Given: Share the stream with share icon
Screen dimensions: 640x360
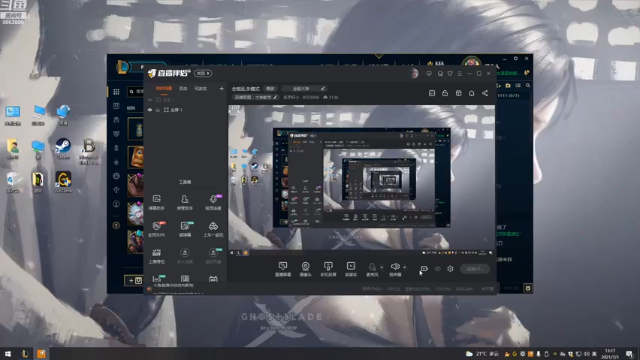Looking at the screenshot, I should pyautogui.click(x=485, y=93).
